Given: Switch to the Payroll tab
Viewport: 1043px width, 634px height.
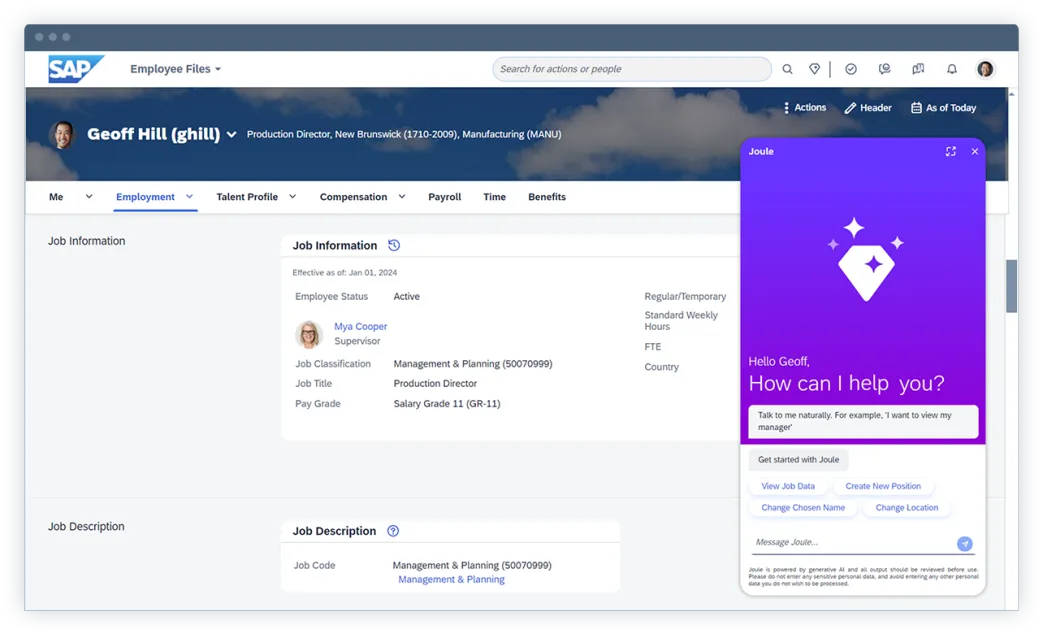Looking at the screenshot, I should [444, 197].
